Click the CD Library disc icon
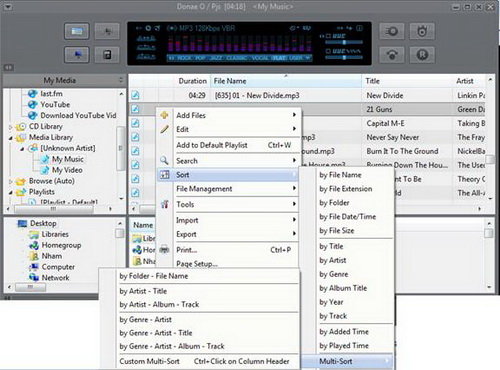 click(21, 126)
